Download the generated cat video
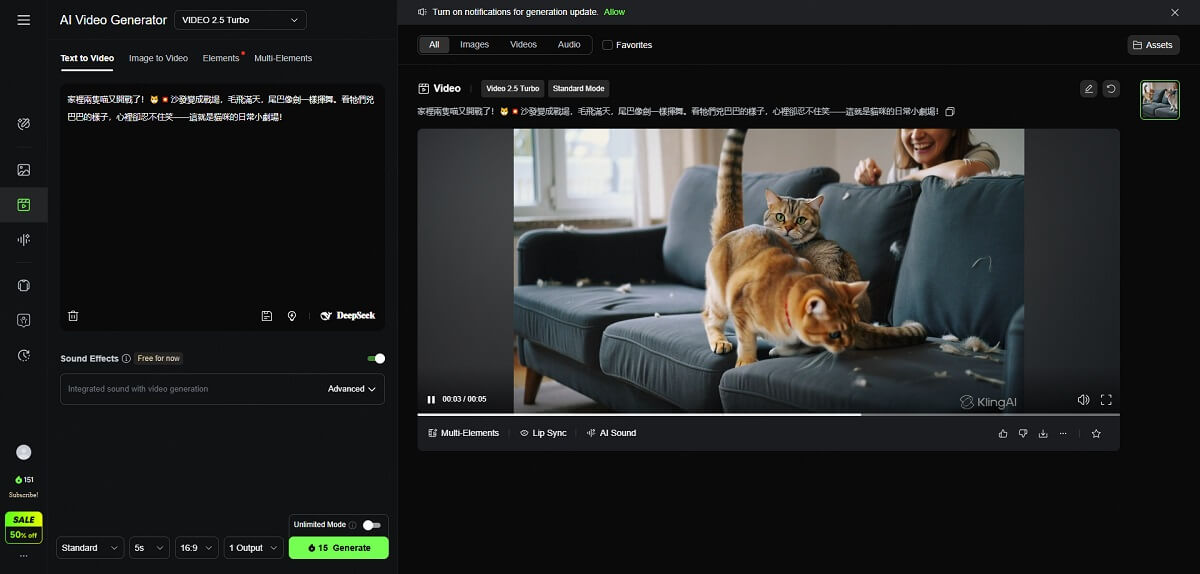1200x574 pixels. click(x=1043, y=433)
